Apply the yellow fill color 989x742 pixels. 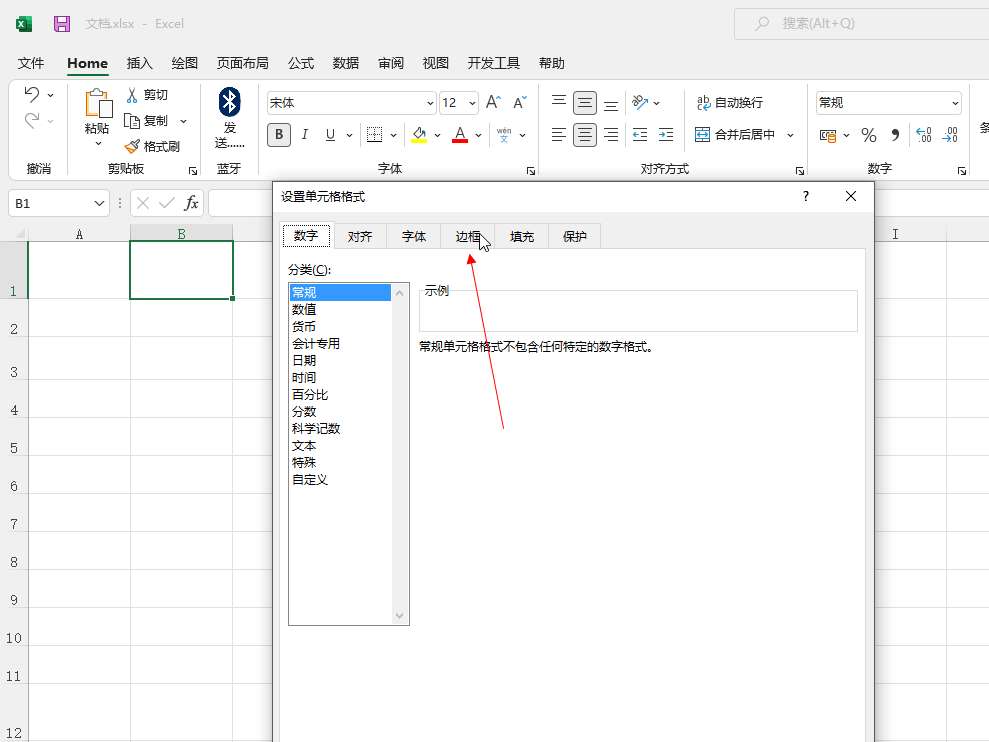(x=419, y=134)
